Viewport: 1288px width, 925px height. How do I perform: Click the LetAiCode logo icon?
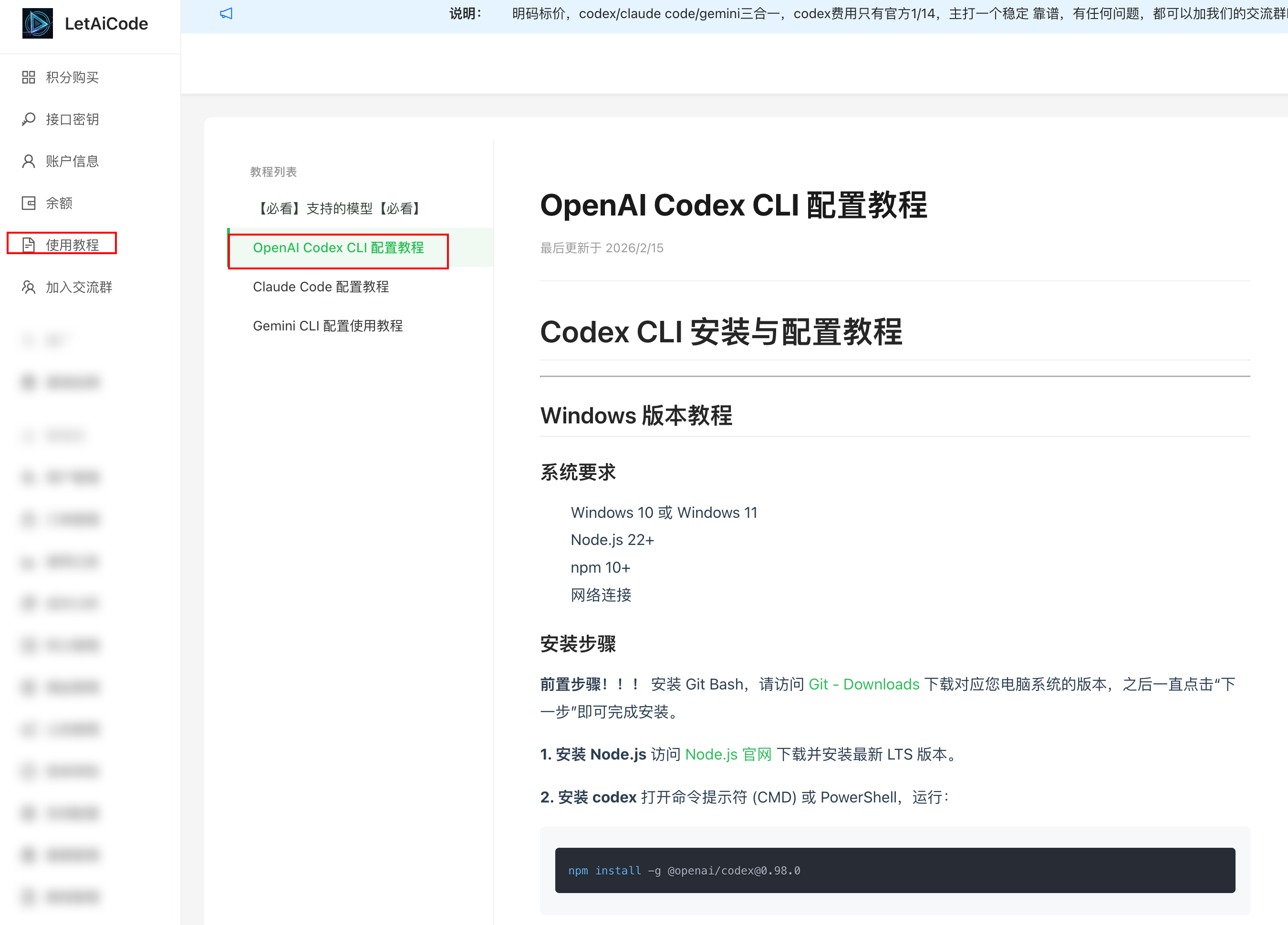[38, 23]
